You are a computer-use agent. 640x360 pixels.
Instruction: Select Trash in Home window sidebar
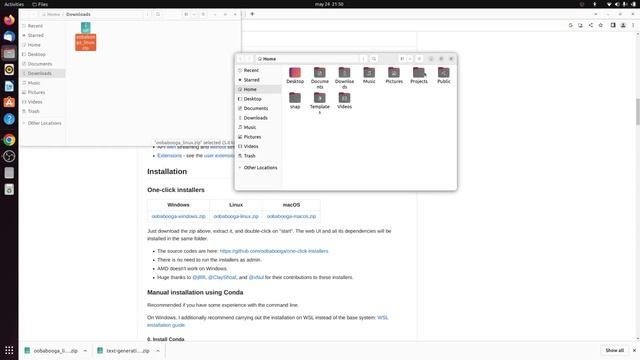point(258,156)
